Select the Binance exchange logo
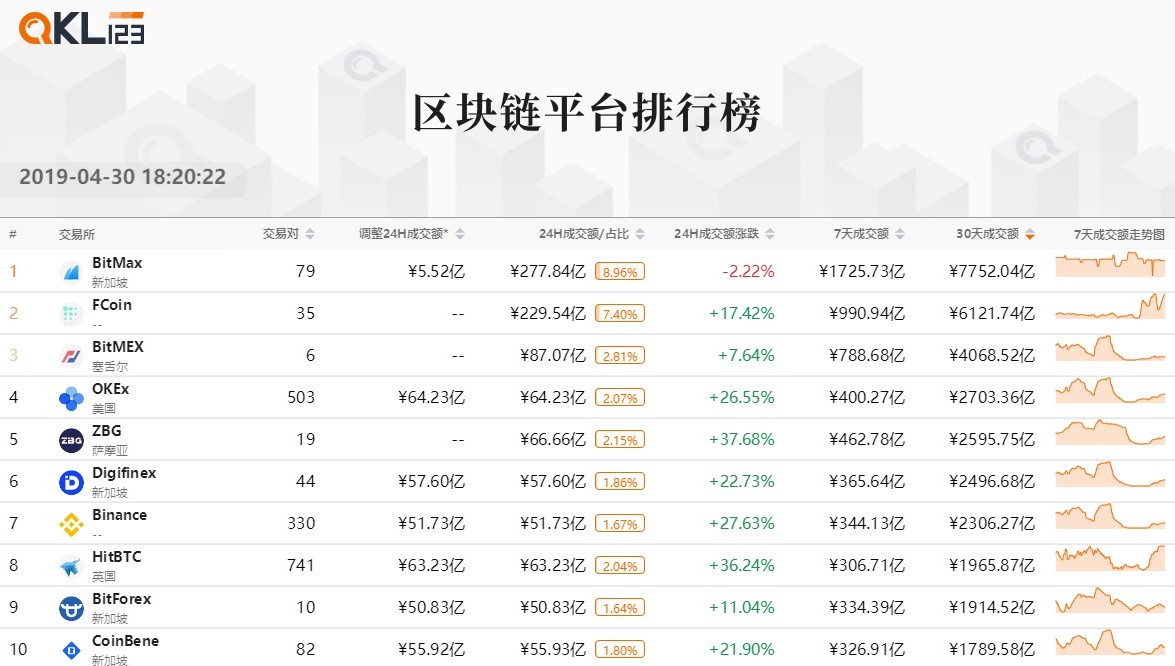 70,522
